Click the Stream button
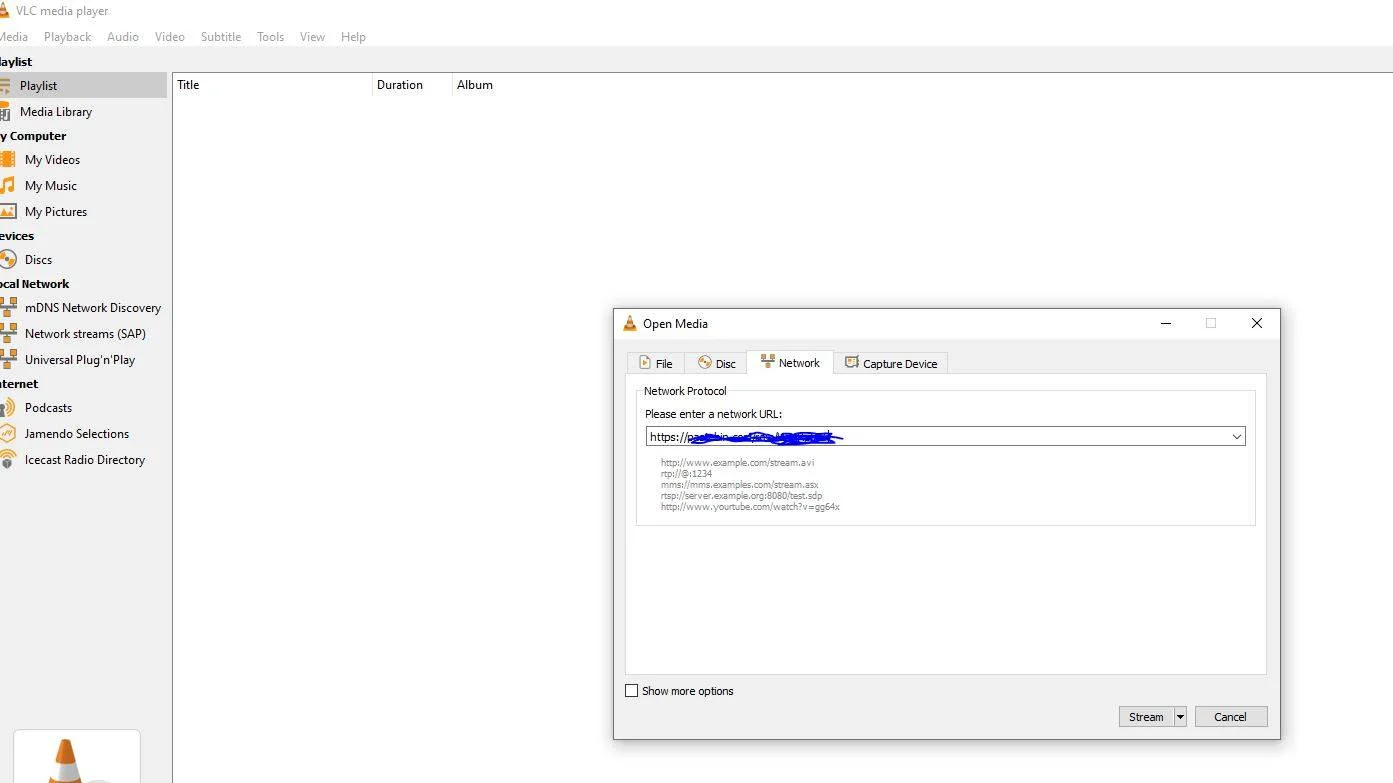1393x783 pixels. click(x=1146, y=717)
